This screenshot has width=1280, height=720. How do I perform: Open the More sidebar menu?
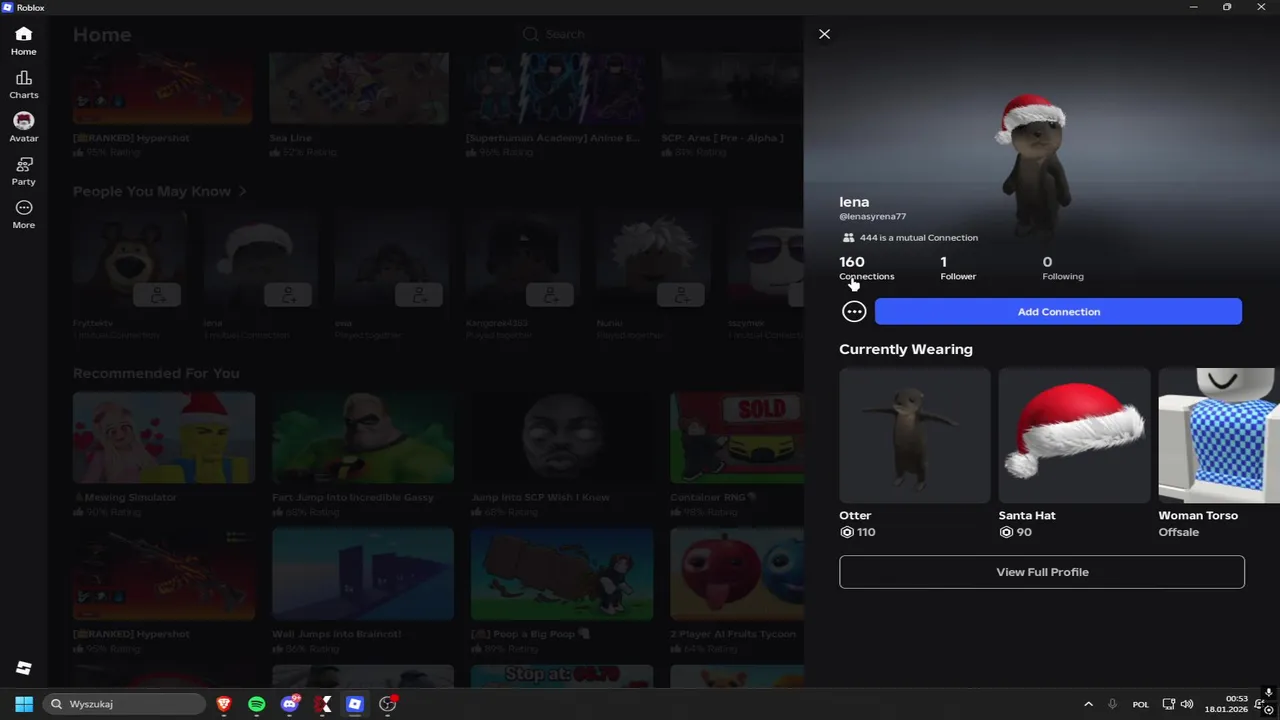point(24,214)
